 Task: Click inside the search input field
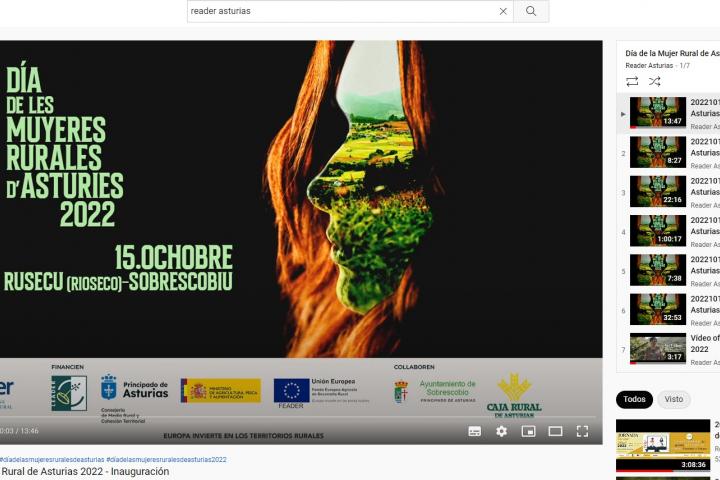point(340,11)
